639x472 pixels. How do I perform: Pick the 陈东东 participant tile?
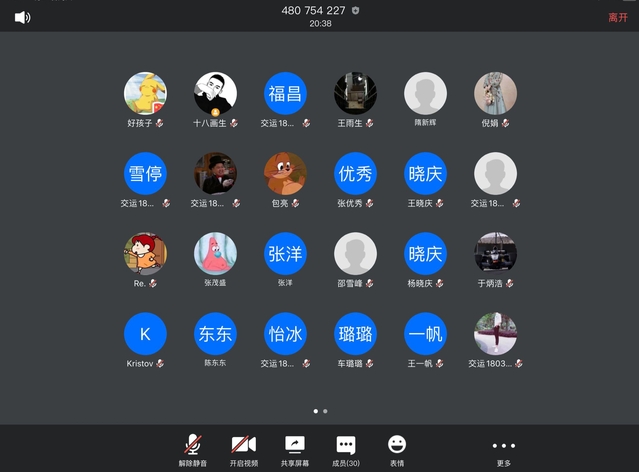[x=215, y=334]
